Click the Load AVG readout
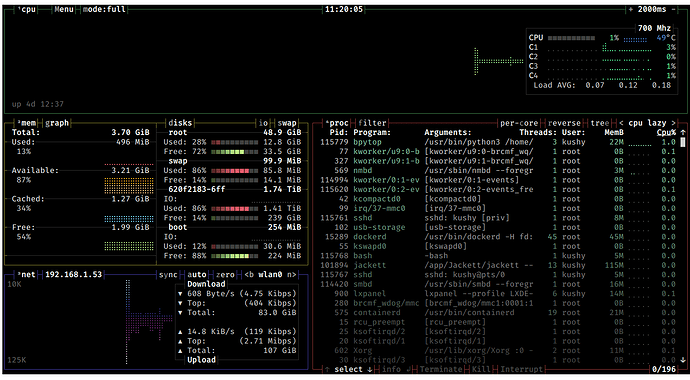The height and width of the screenshot is (380, 690). (602, 85)
